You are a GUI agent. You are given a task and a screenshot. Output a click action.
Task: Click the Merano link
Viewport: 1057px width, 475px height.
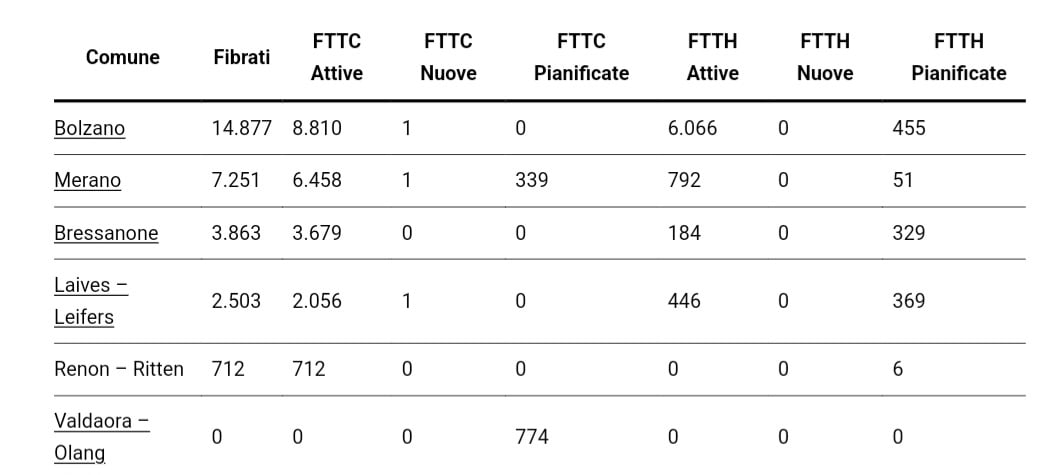point(87,180)
